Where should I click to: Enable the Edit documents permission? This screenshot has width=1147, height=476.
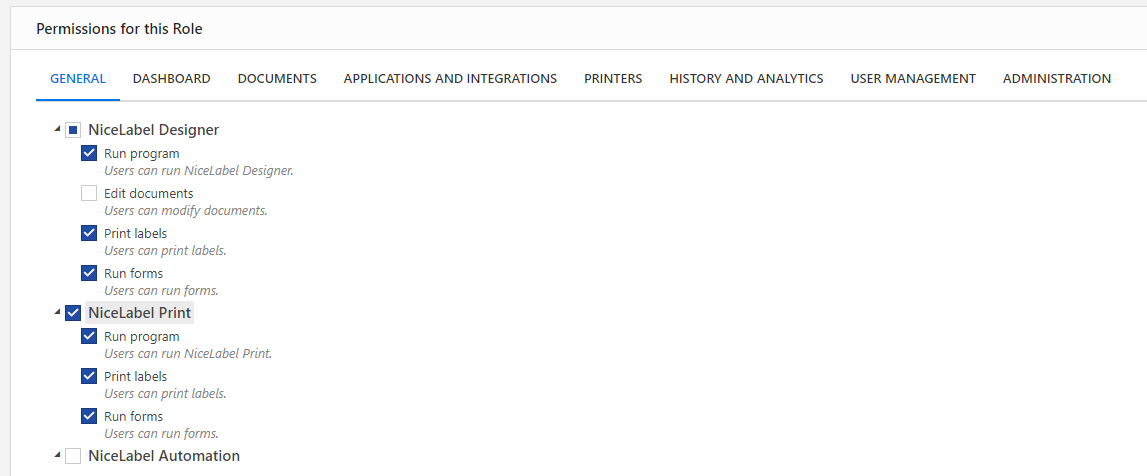pos(89,194)
